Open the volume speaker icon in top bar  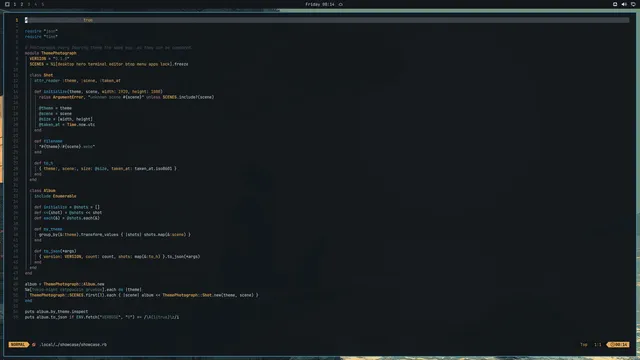coord(624,4)
